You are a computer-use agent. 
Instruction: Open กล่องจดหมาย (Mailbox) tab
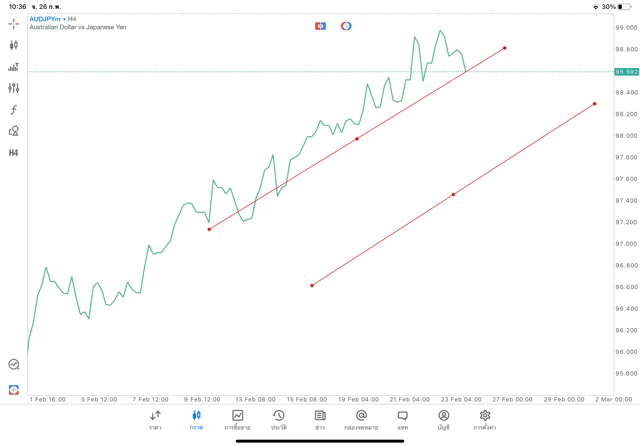click(x=361, y=420)
